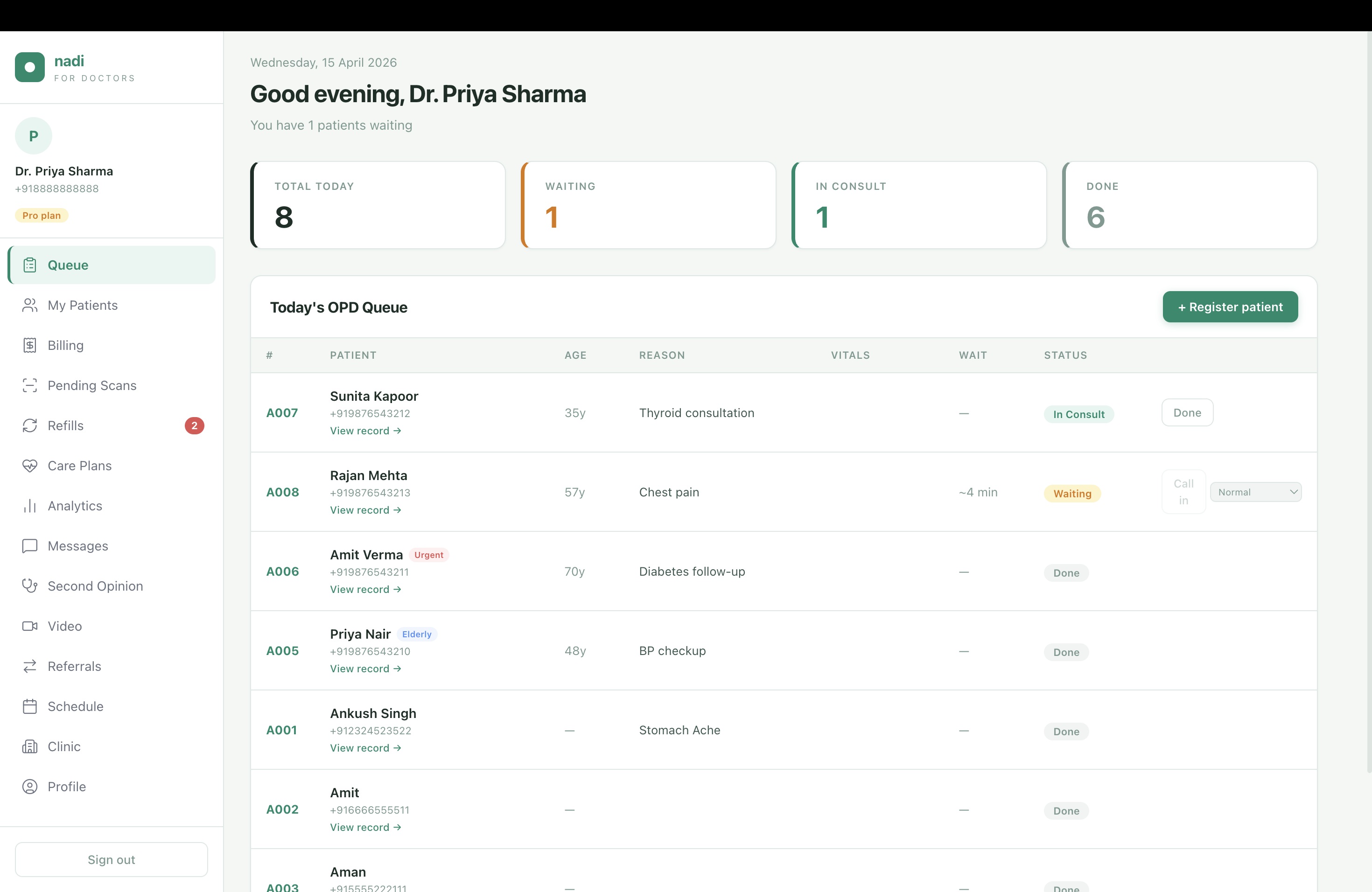This screenshot has width=1372, height=892.
Task: Click the Messages chat bubble icon
Action: 30,546
